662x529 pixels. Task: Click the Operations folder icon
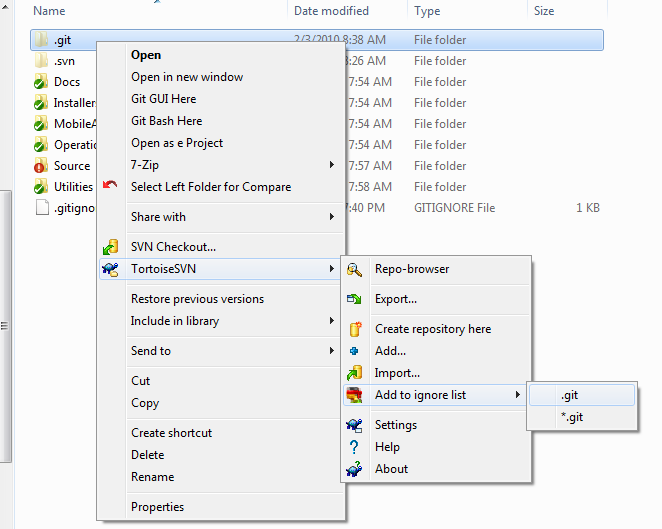coord(41,145)
